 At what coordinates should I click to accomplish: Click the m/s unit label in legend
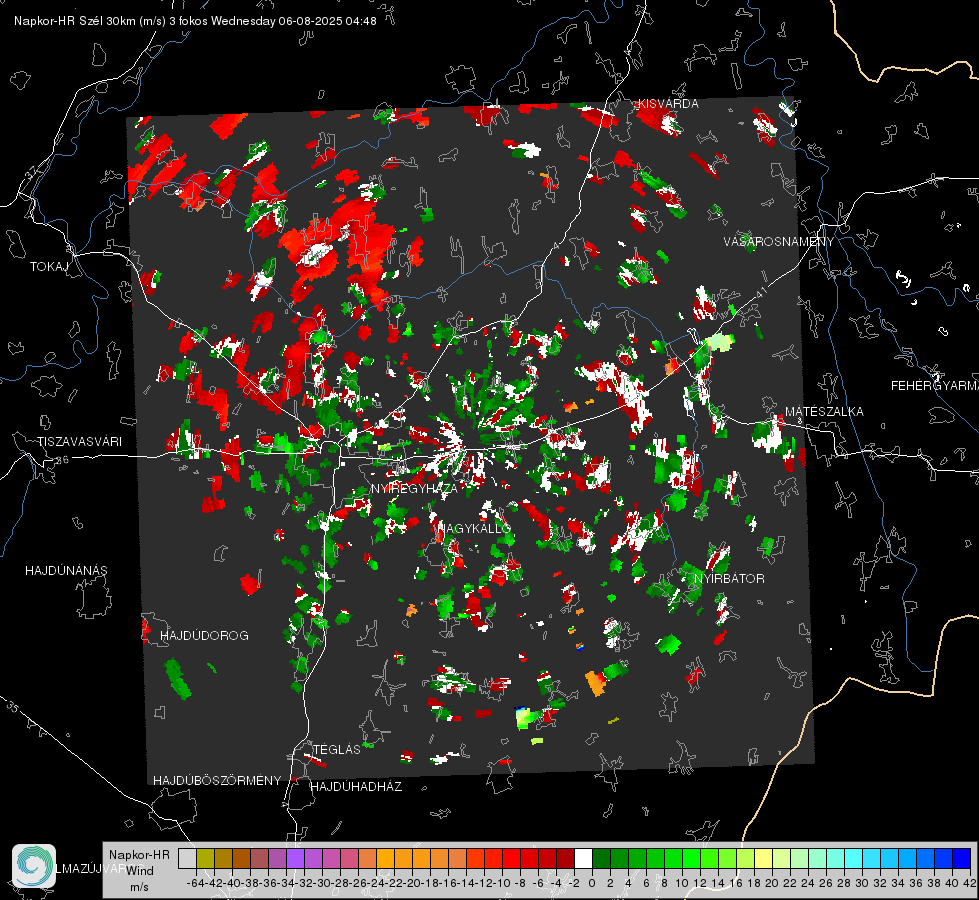139,887
